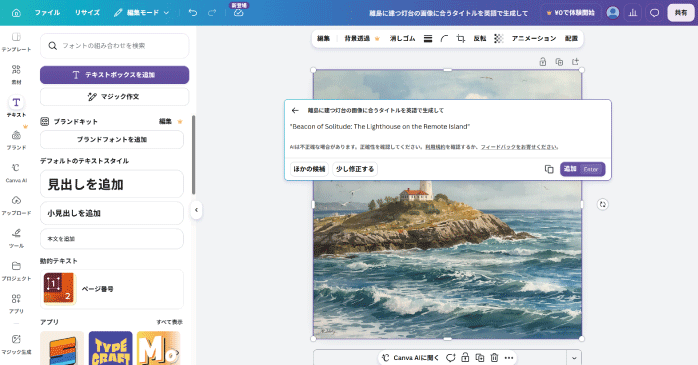Open the 配置 position option
698x365 pixels.
(571, 39)
